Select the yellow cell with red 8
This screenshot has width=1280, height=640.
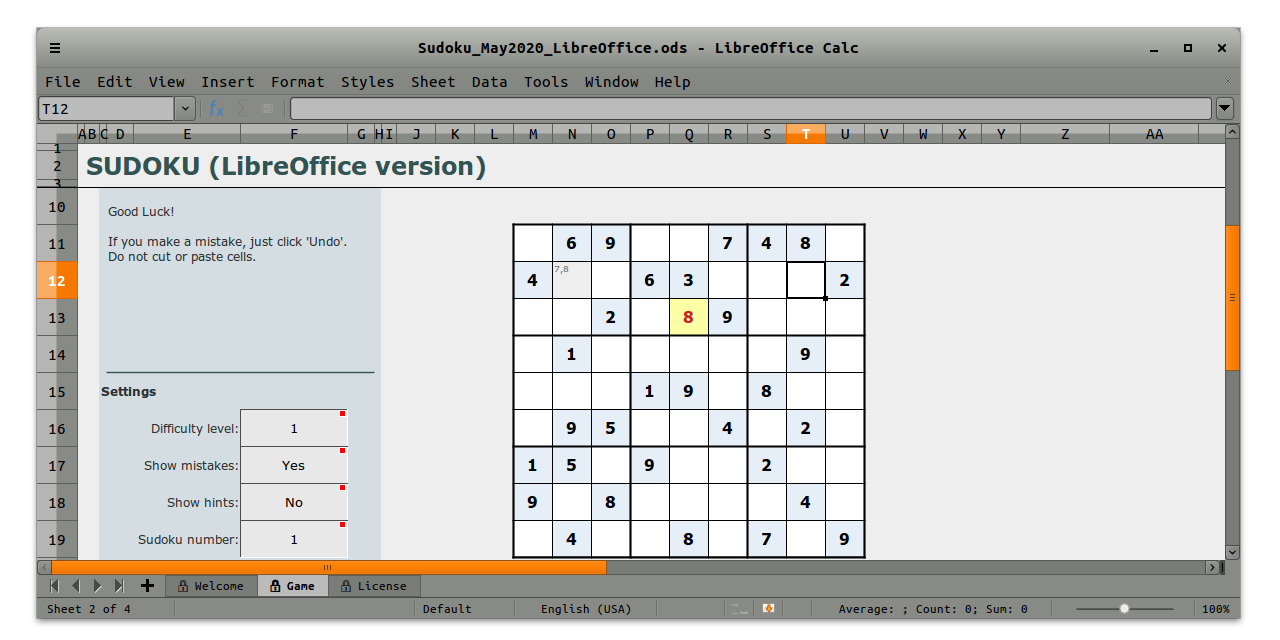coord(689,317)
